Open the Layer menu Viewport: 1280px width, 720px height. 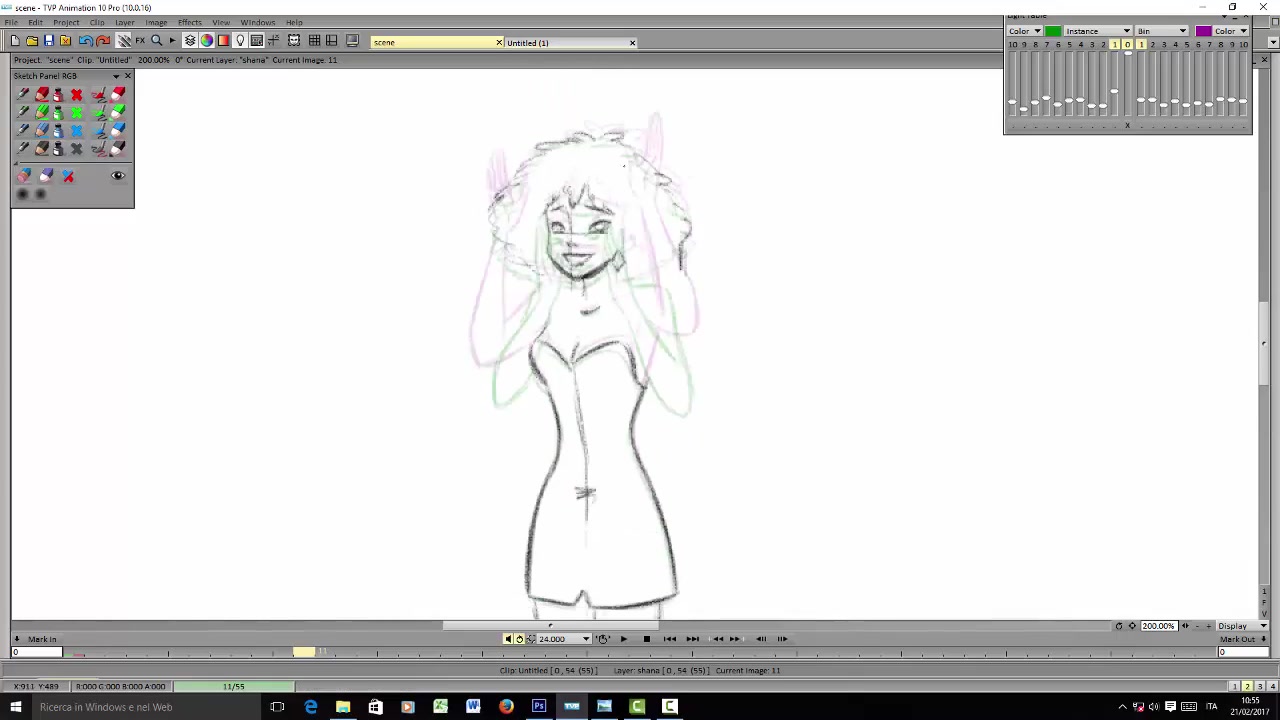[x=125, y=22]
